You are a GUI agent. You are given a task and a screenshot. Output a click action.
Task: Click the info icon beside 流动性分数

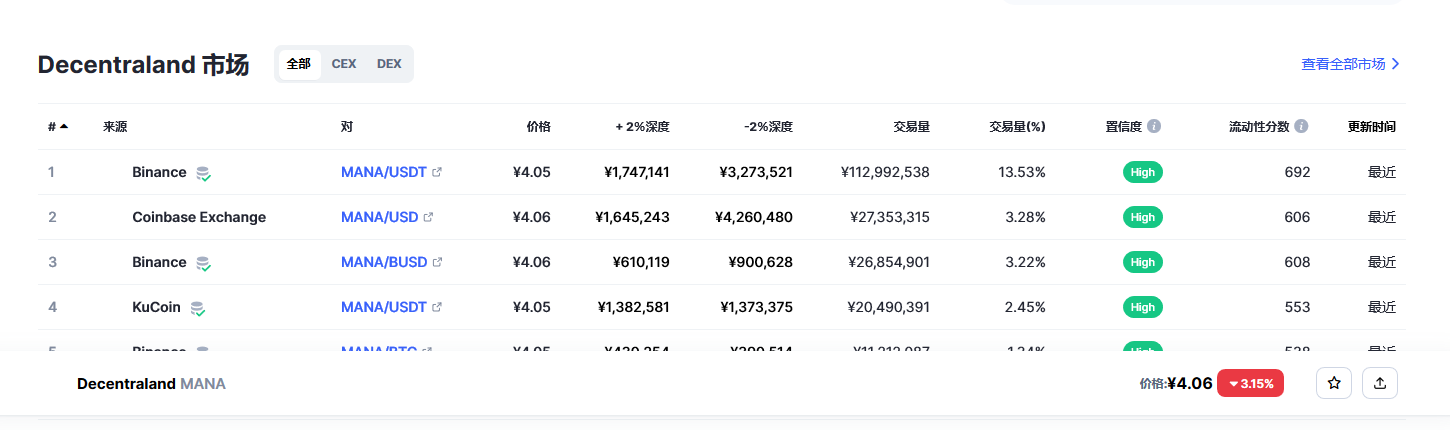pos(1301,127)
